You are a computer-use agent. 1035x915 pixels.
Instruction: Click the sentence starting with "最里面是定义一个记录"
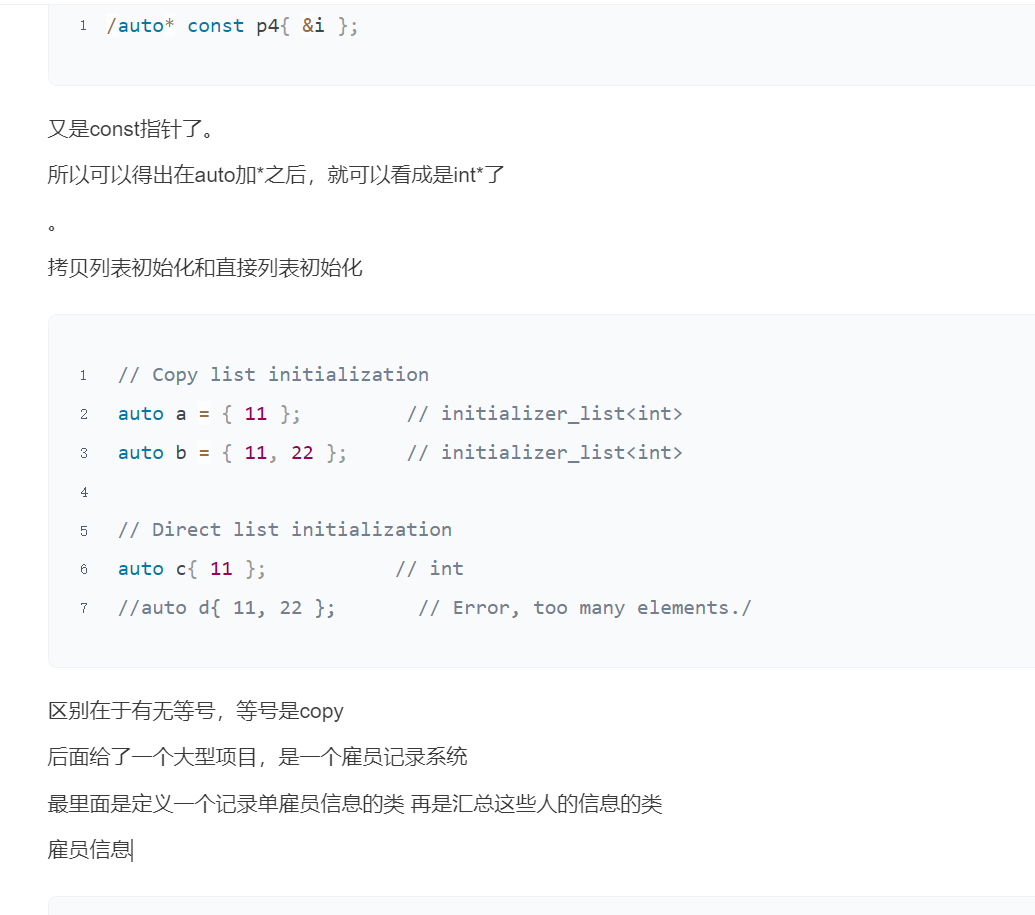(x=355, y=803)
